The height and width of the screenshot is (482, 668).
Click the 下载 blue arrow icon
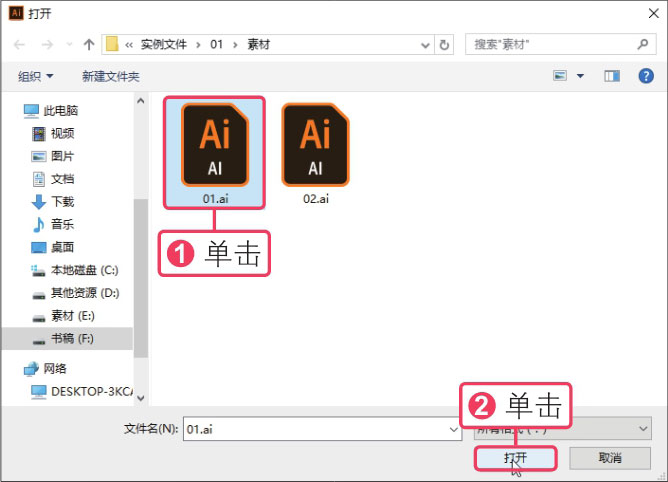click(39, 202)
